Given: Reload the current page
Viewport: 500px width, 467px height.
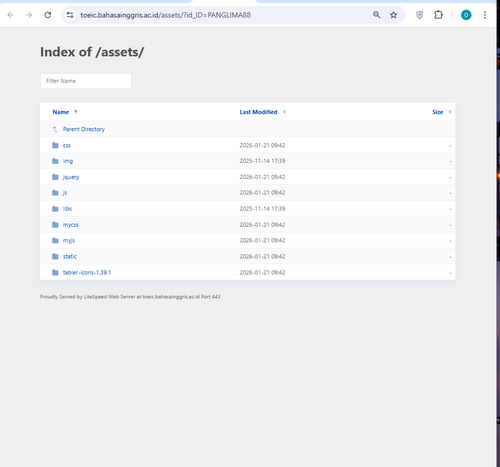Looking at the screenshot, I should tap(48, 15).
